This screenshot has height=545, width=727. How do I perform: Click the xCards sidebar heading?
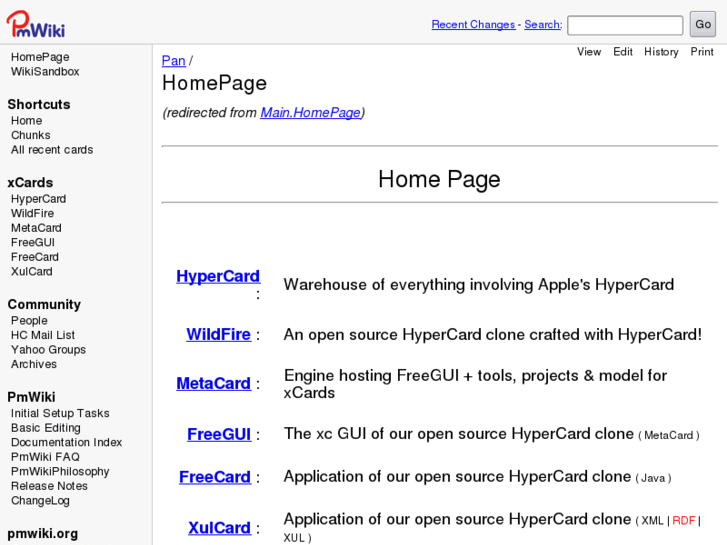30,183
